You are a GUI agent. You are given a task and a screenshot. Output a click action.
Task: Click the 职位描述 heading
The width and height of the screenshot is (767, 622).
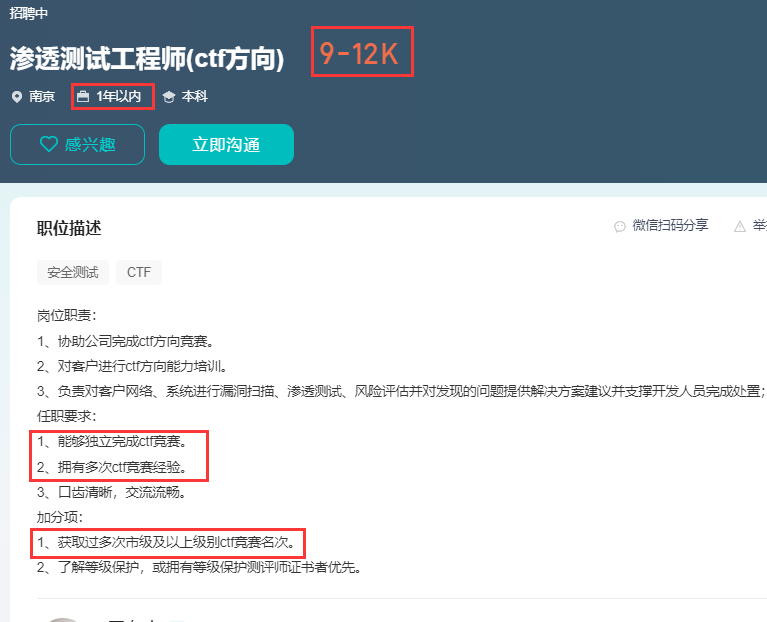69,228
